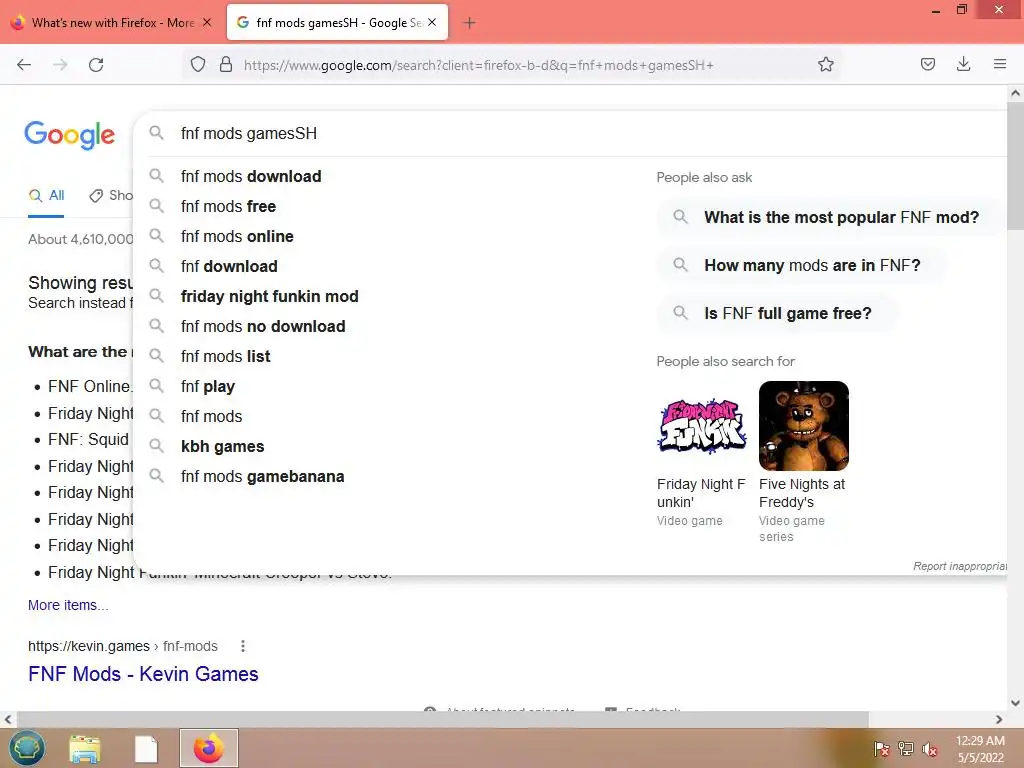Select suggestion 'fnf play'
The width and height of the screenshot is (1024, 768).
208,387
